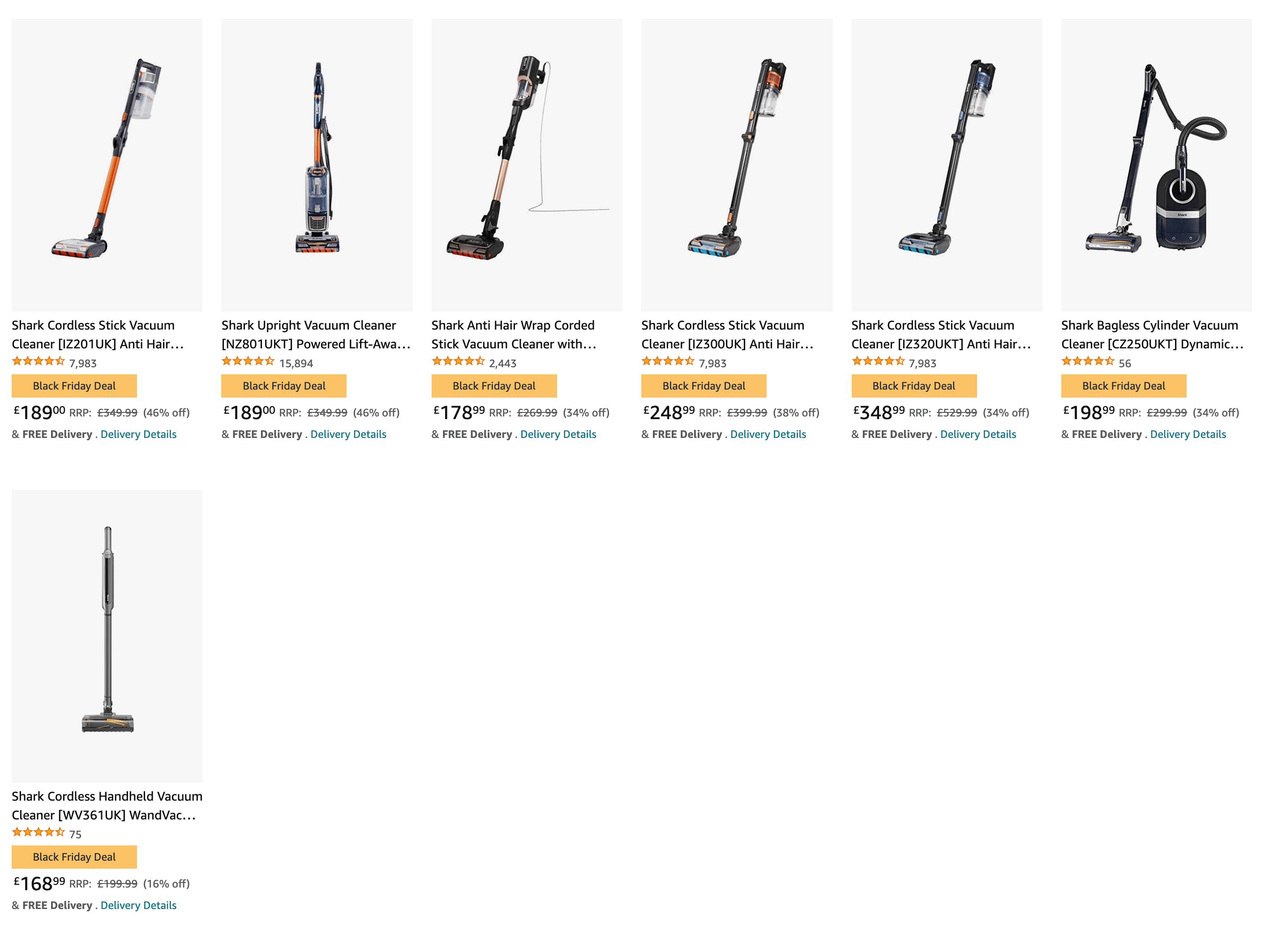Open Delivery Details for the CZ250UKT vacuum
The height and width of the screenshot is (952, 1261).
point(1188,434)
